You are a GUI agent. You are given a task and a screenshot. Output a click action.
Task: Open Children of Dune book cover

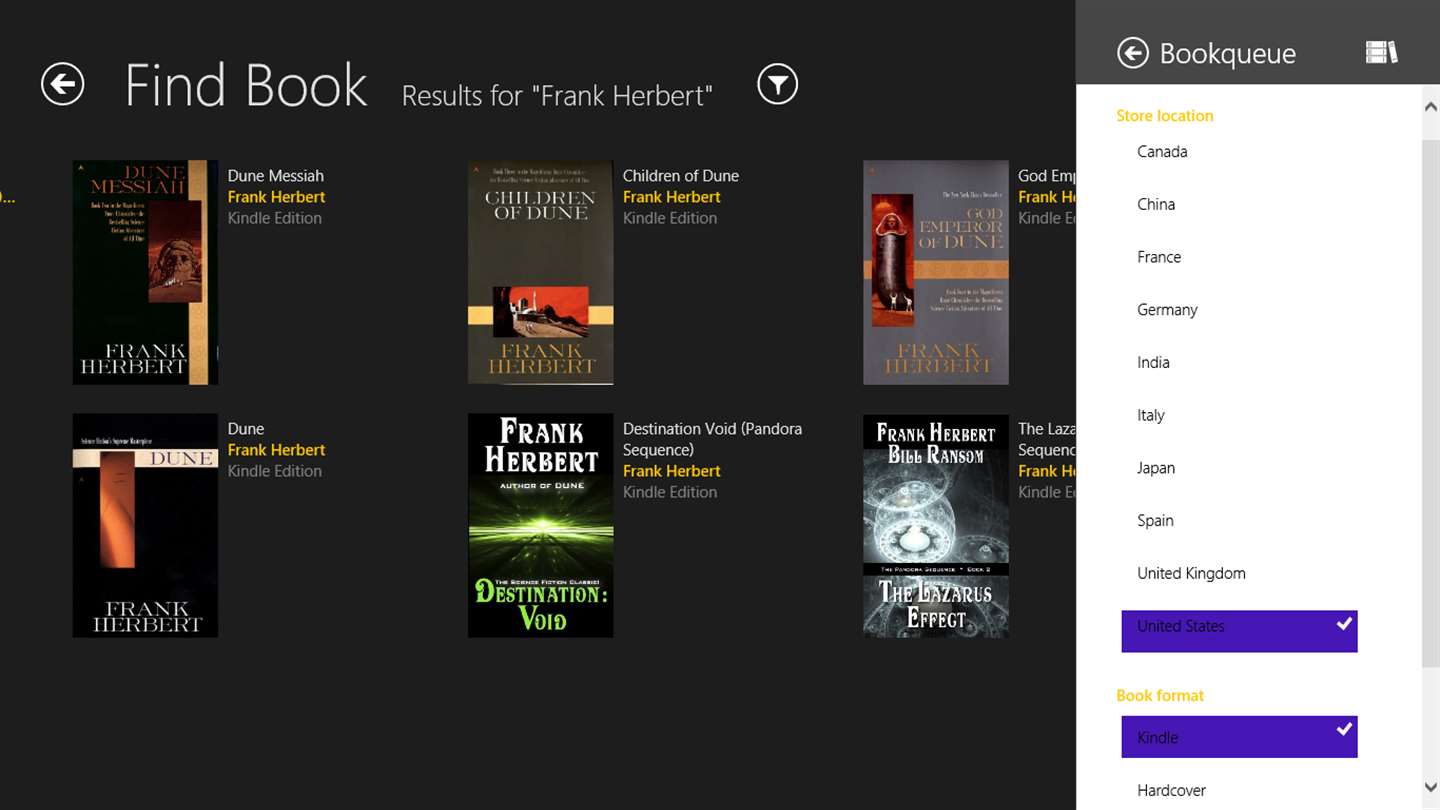coord(540,272)
